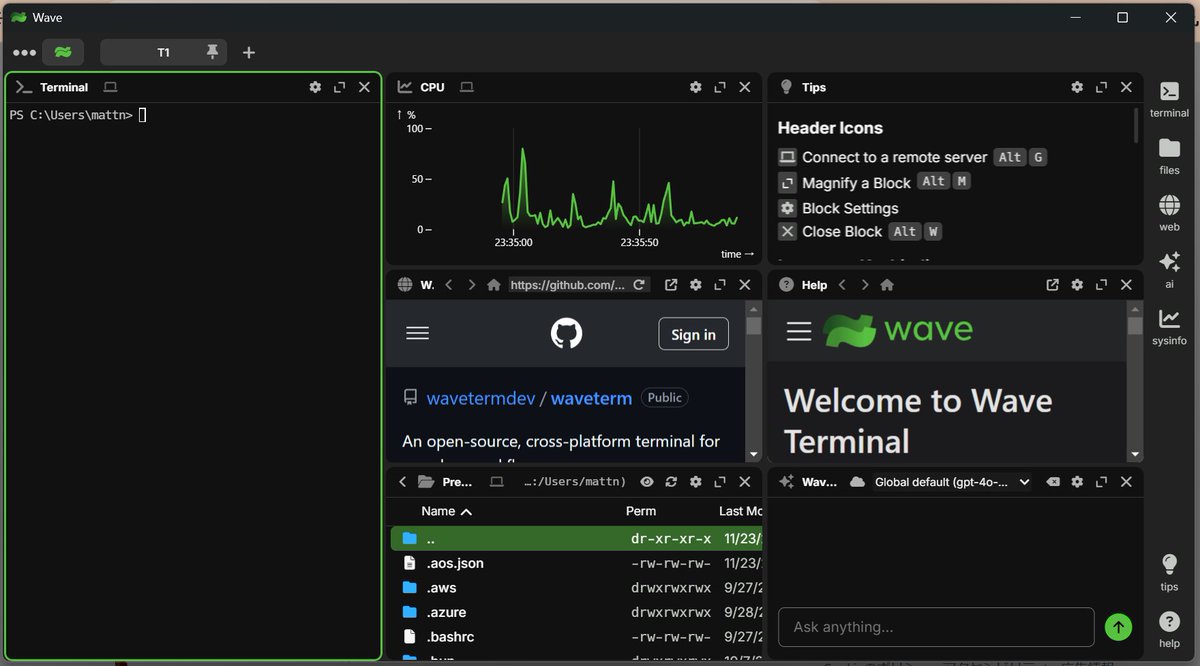Open Terminal block settings gear

tap(315, 87)
